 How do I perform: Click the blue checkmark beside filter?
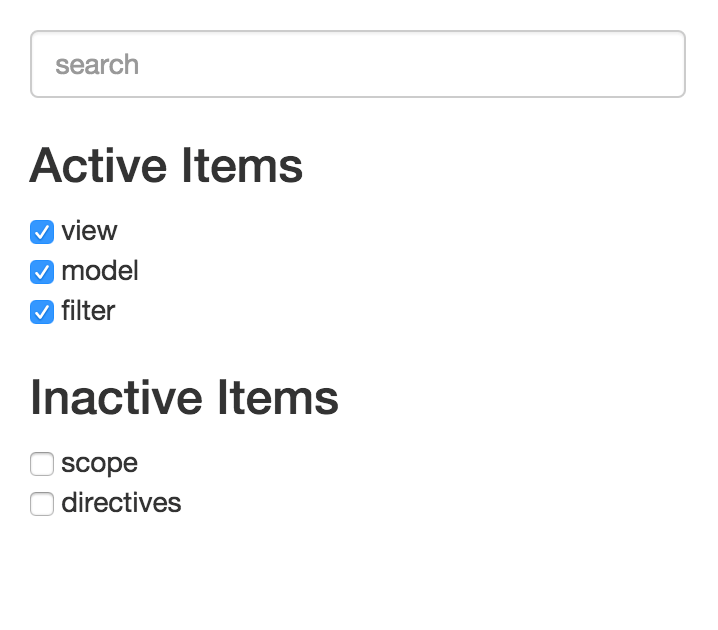click(x=42, y=312)
